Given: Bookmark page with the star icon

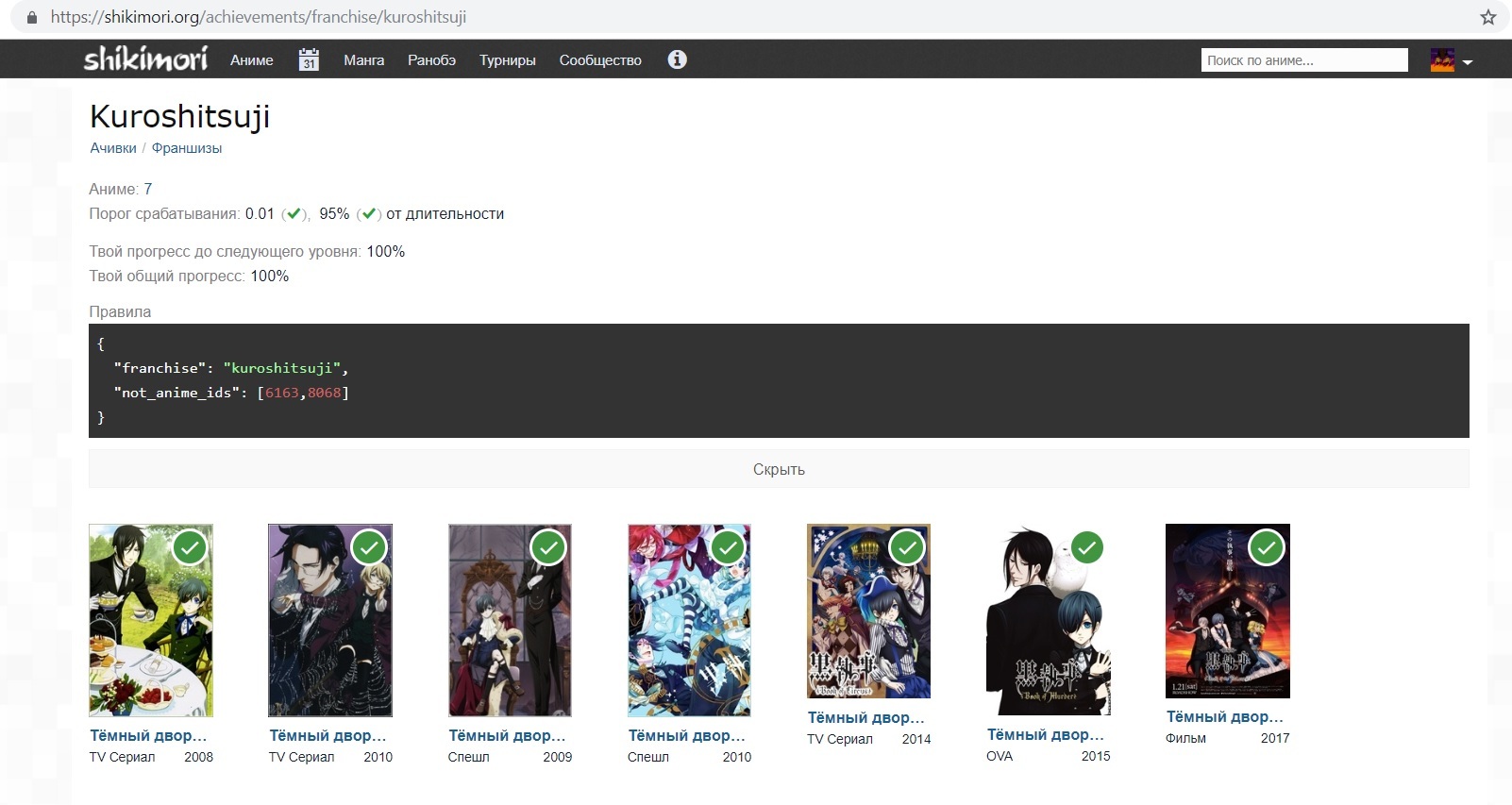Looking at the screenshot, I should (1487, 17).
